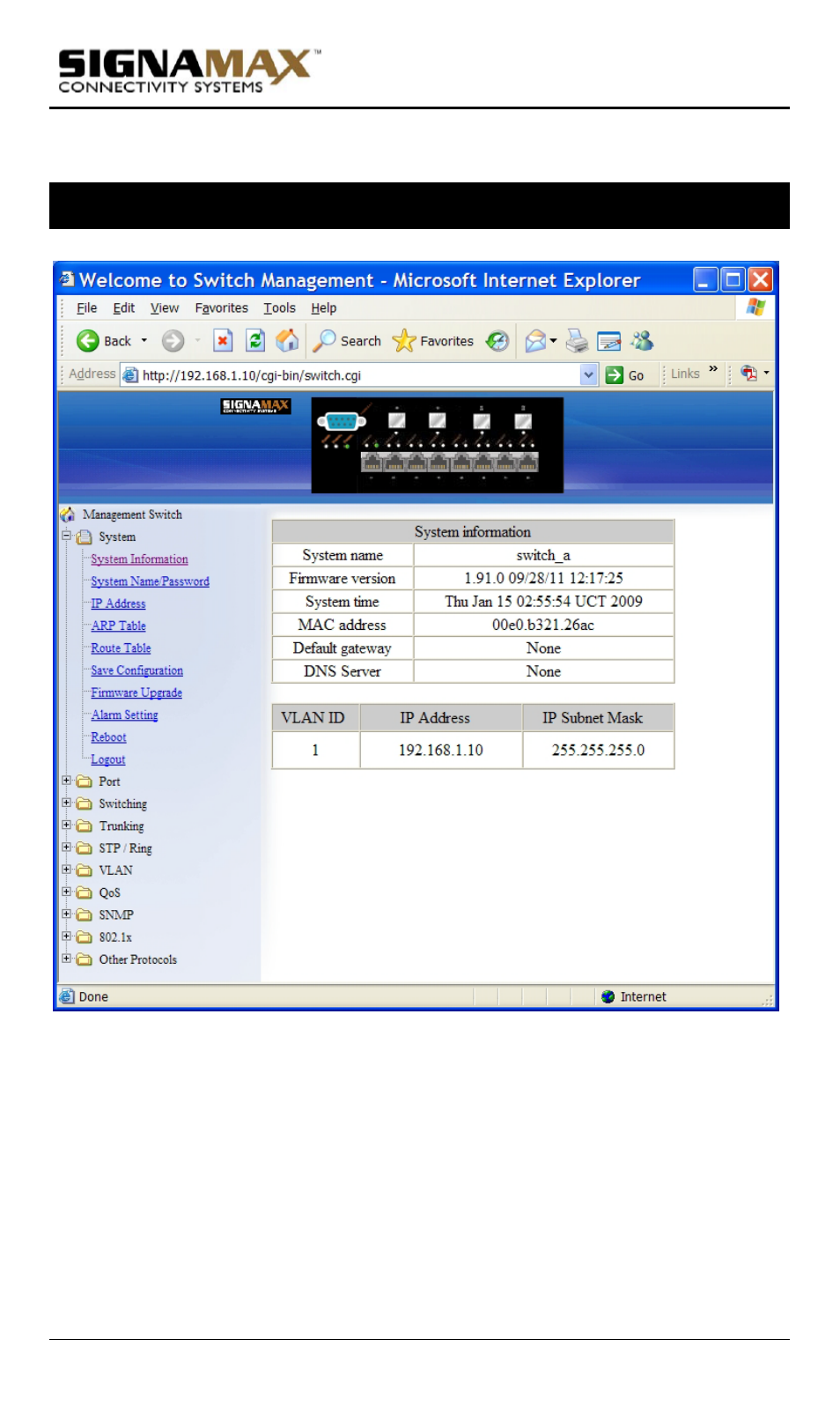Image resolution: width=840 pixels, height=1414 pixels.
Task: Open the Back history dropdown arrow
Action: tap(144, 341)
